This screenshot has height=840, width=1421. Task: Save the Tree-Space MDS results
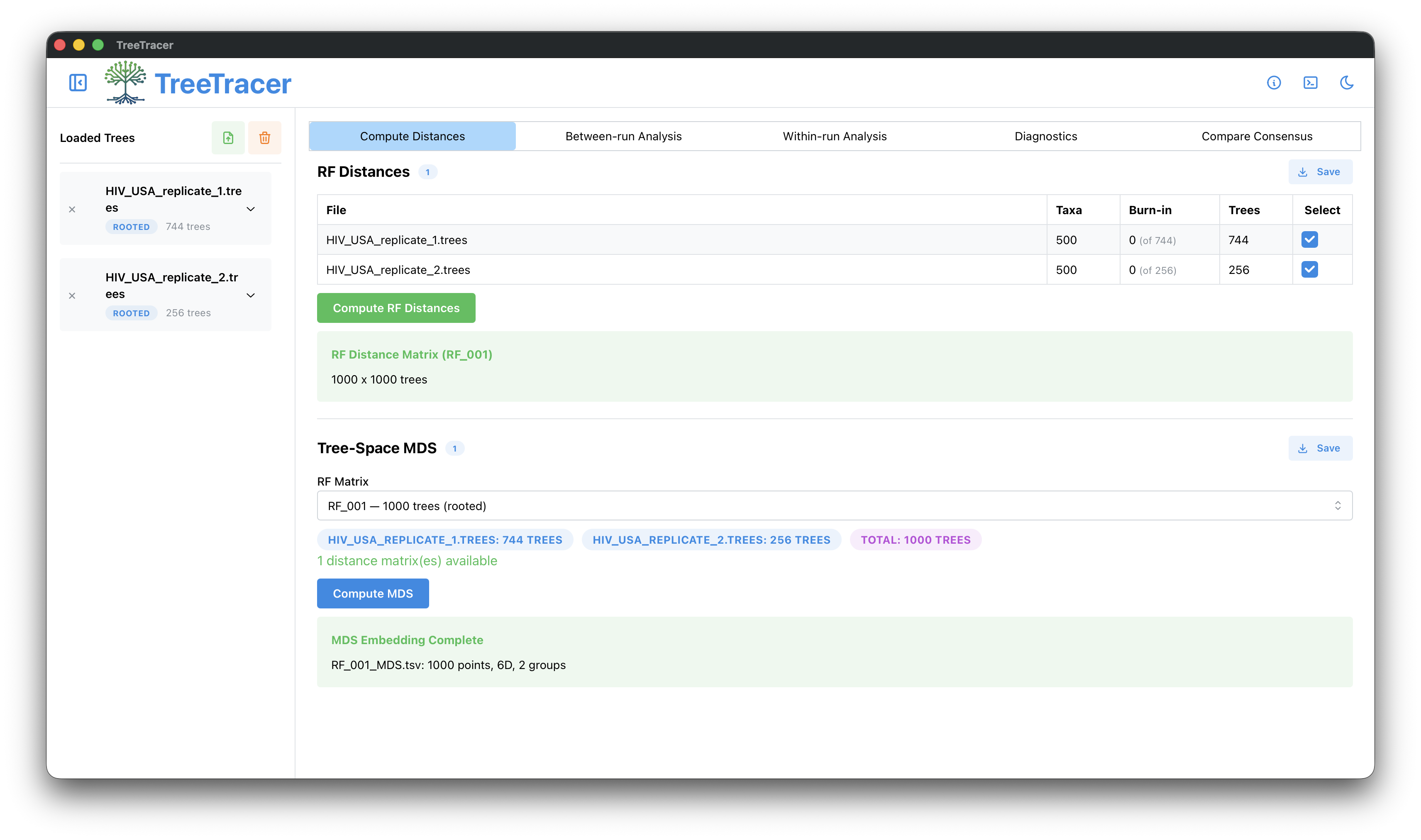pyautogui.click(x=1320, y=448)
